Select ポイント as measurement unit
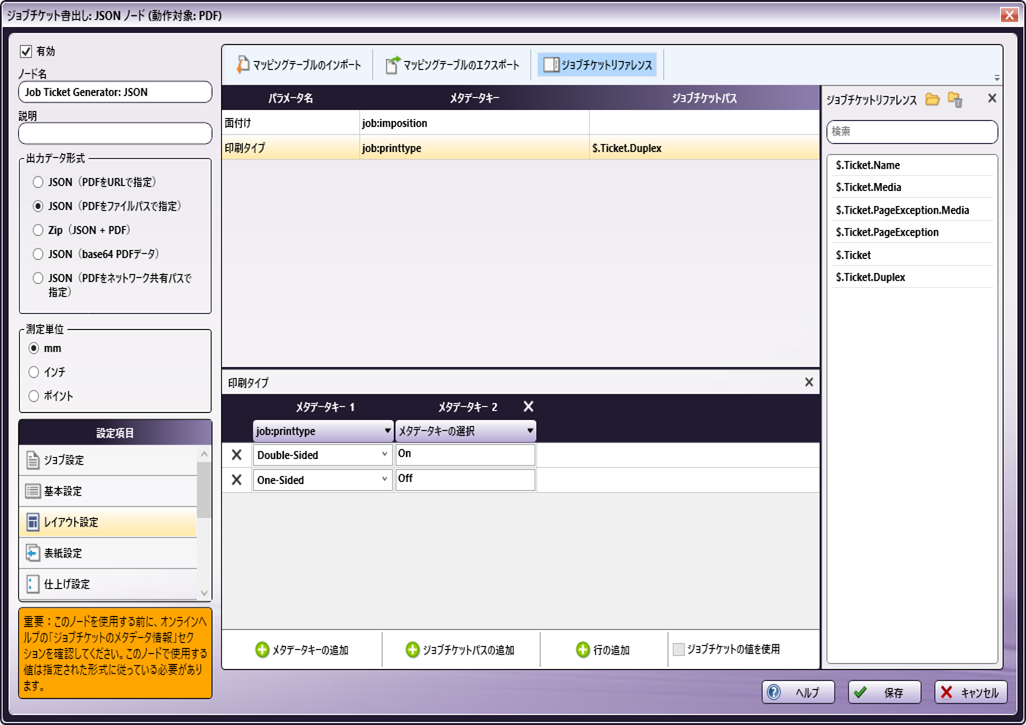 click(34, 396)
